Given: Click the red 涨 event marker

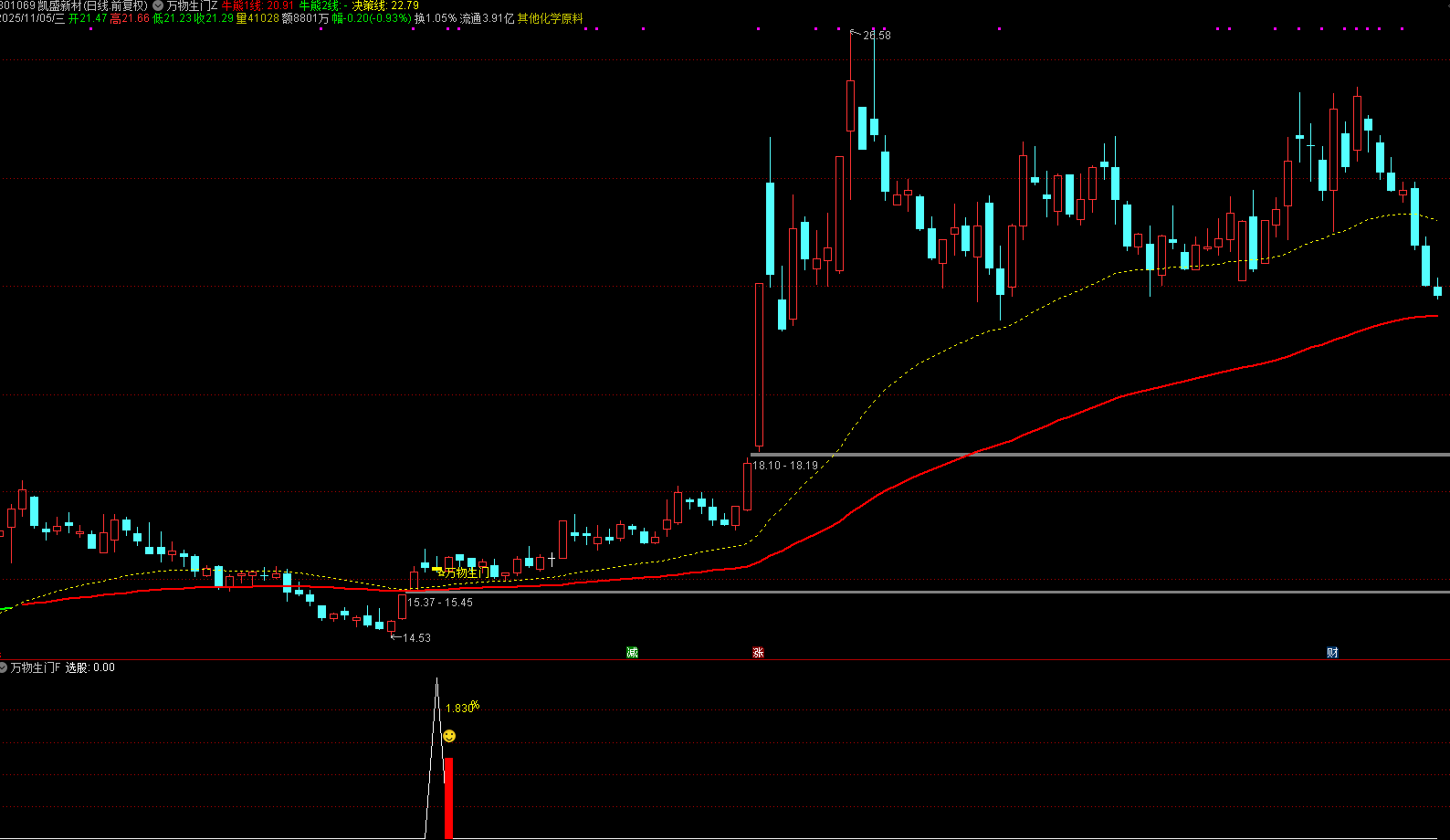Looking at the screenshot, I should 758,652.
